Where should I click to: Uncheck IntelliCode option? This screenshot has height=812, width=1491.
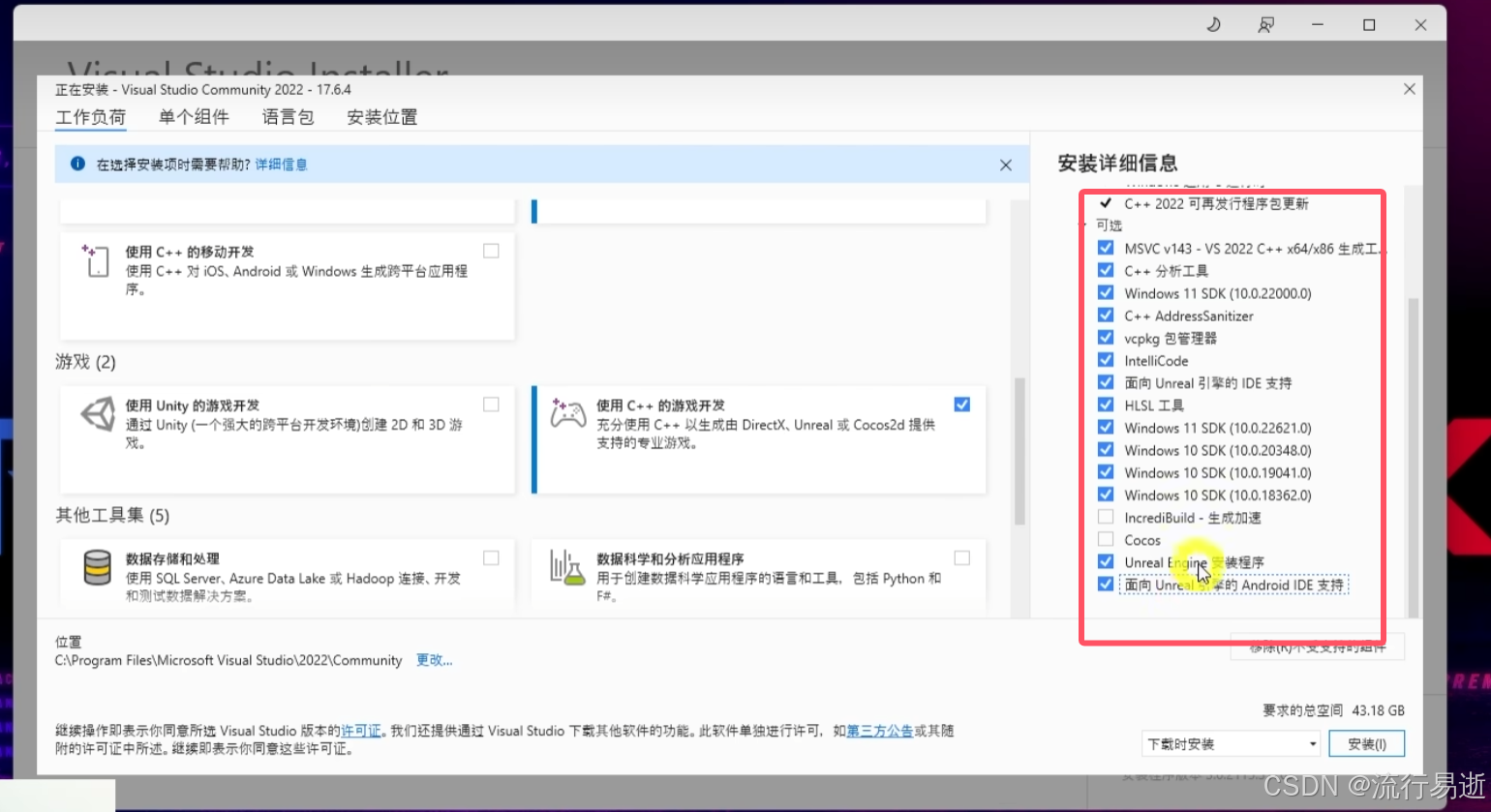pyautogui.click(x=1106, y=360)
